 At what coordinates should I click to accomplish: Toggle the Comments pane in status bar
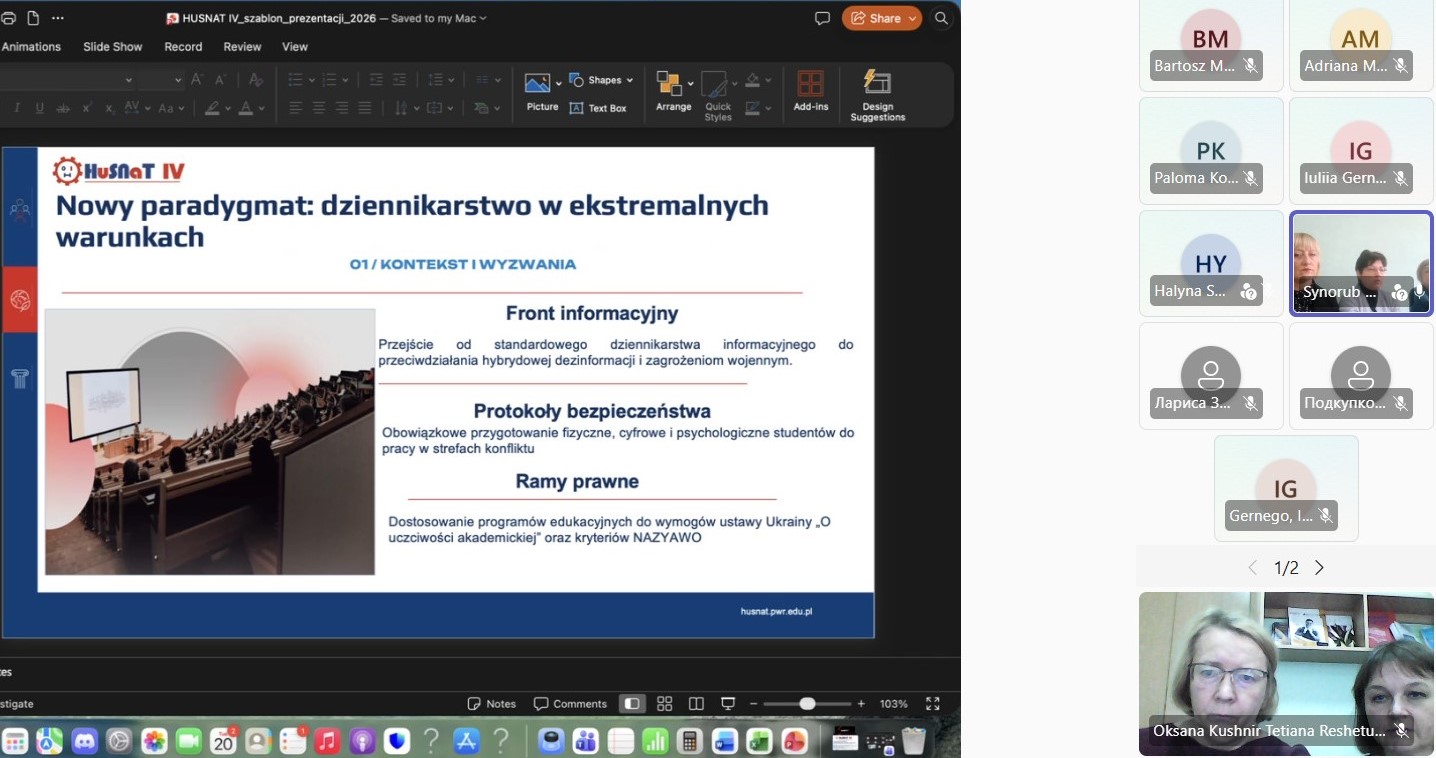[570, 704]
